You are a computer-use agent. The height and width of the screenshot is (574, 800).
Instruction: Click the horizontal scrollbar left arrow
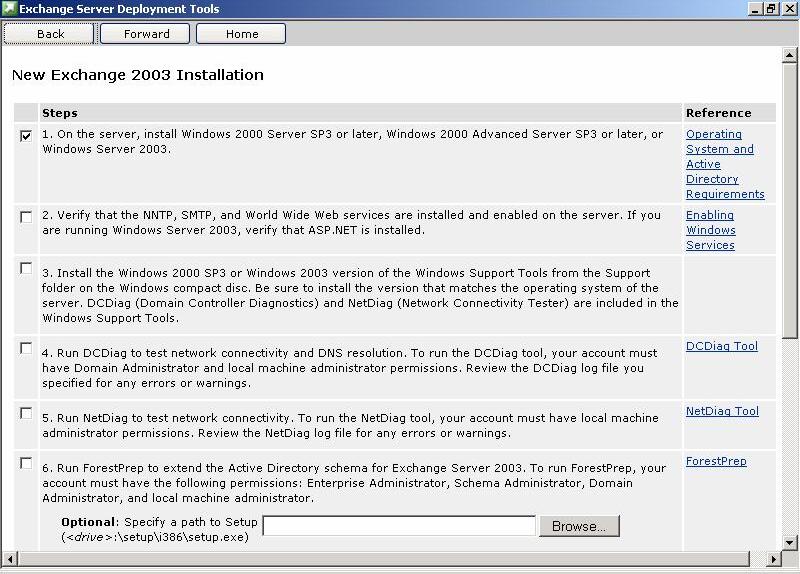click(9, 559)
